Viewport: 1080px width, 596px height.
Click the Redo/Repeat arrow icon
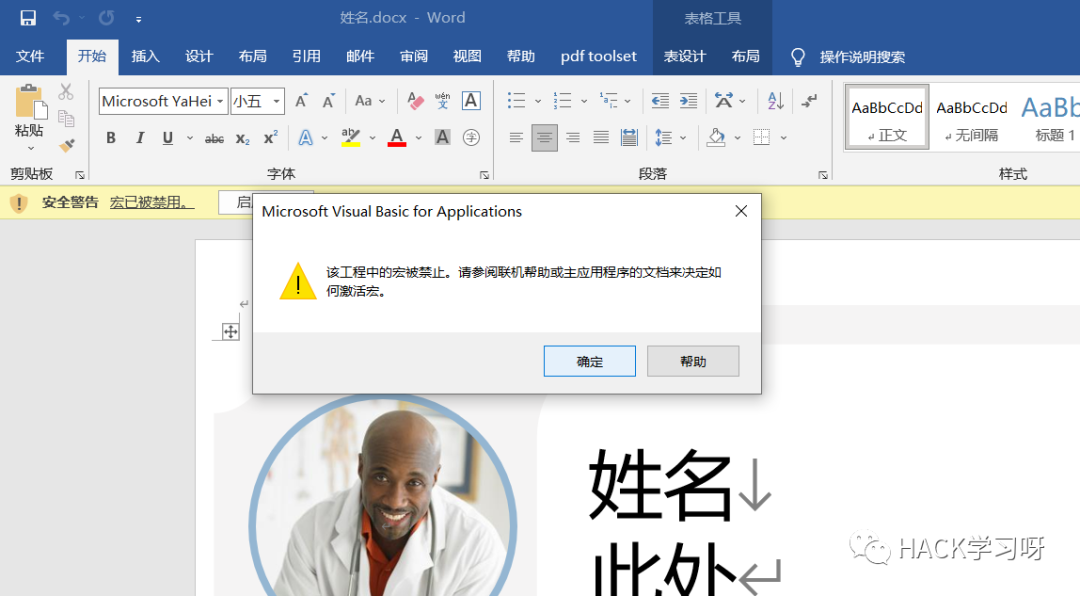pos(106,18)
